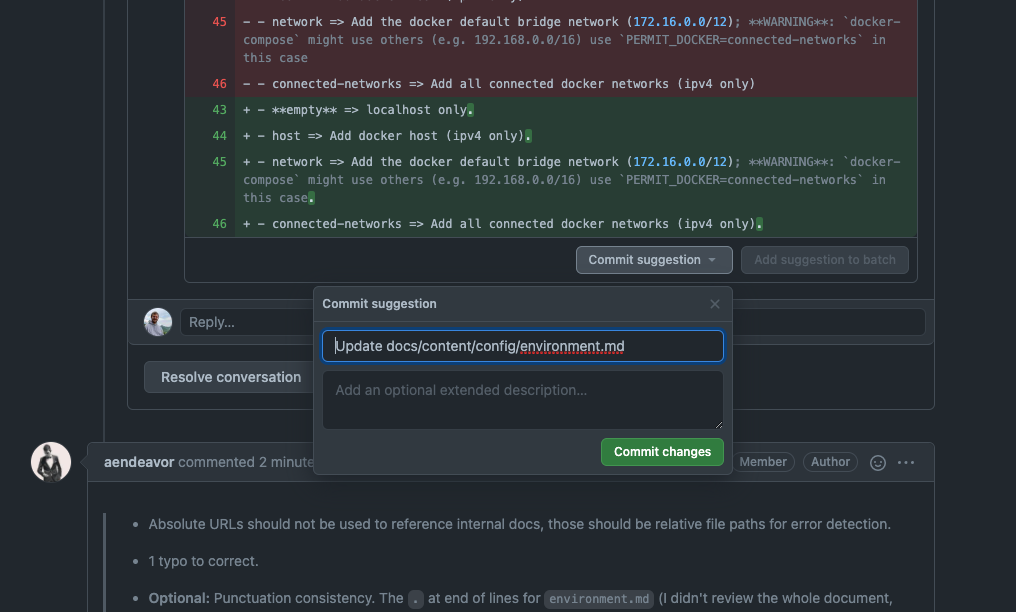Click the green Commit changes button
1016x612 pixels.
pos(662,451)
